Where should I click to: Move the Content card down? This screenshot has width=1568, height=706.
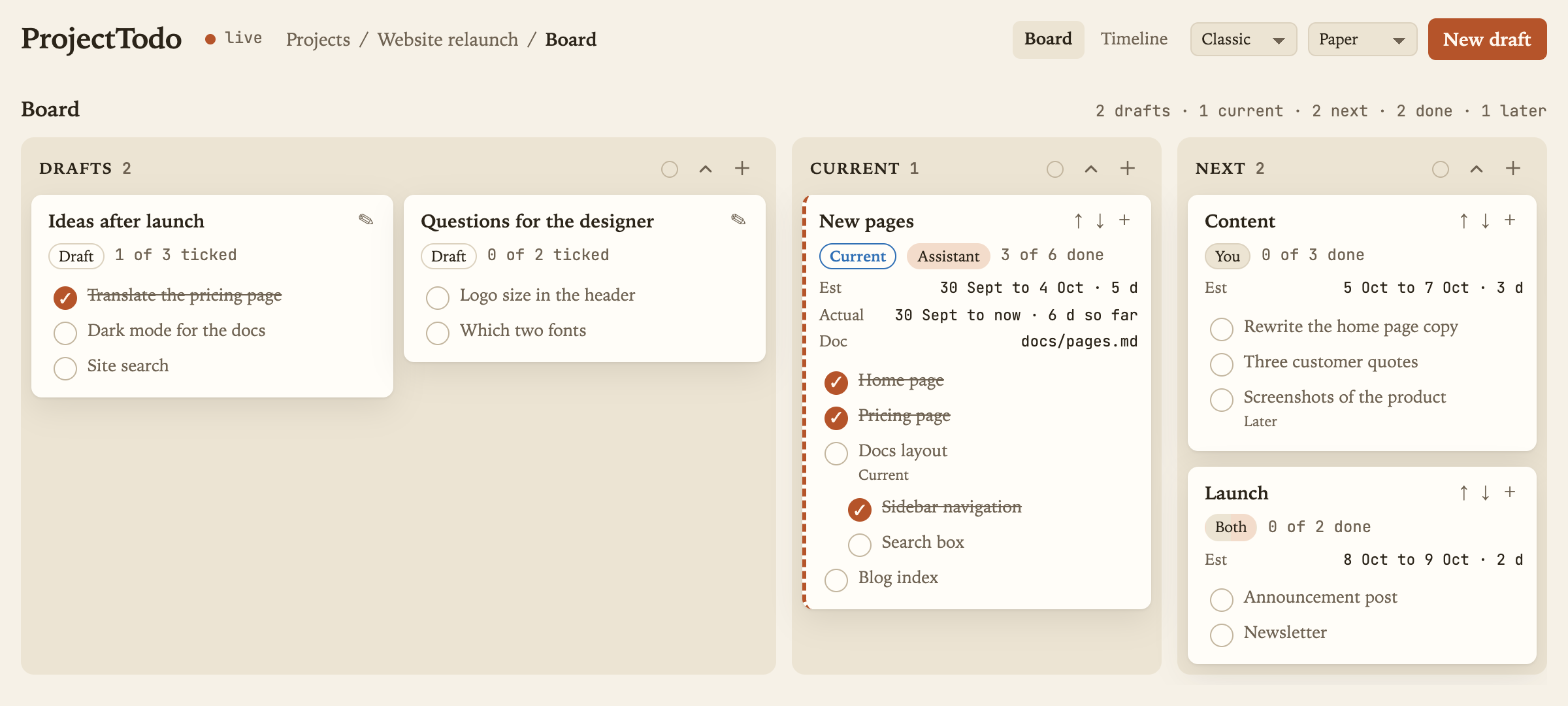1486,221
